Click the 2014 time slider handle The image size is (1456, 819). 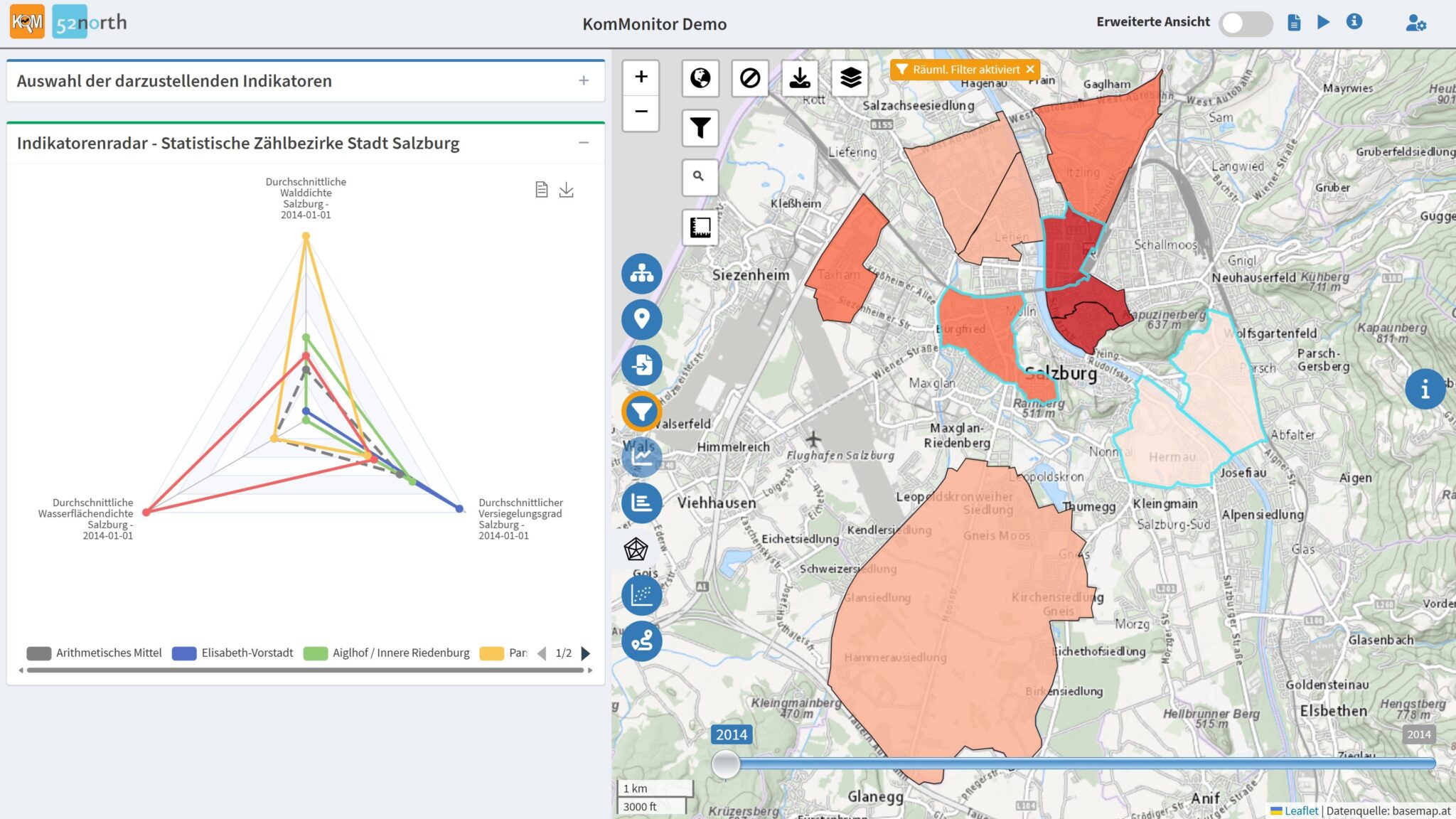click(x=725, y=764)
